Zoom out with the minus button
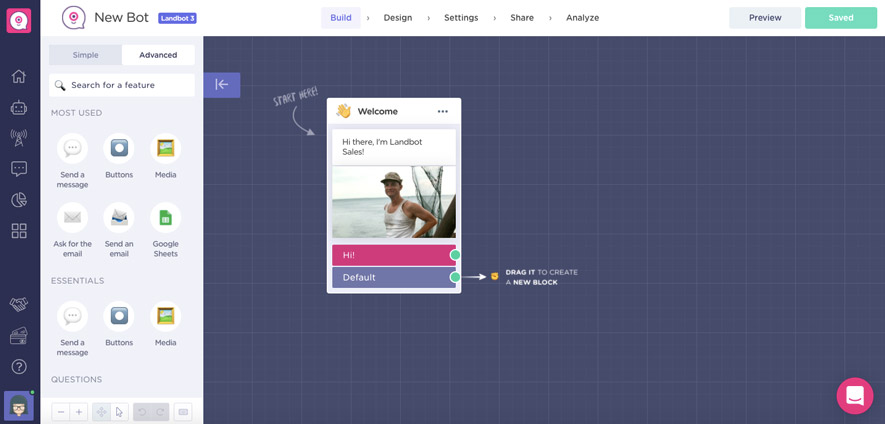885x424 pixels. (x=61, y=412)
